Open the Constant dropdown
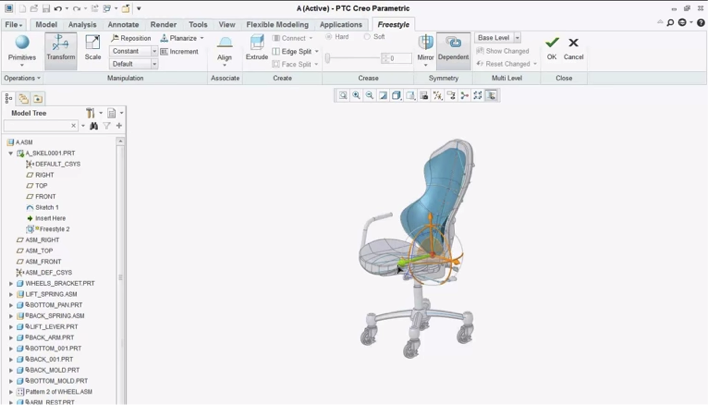Viewport: 708px width, 405px height. coord(134,51)
